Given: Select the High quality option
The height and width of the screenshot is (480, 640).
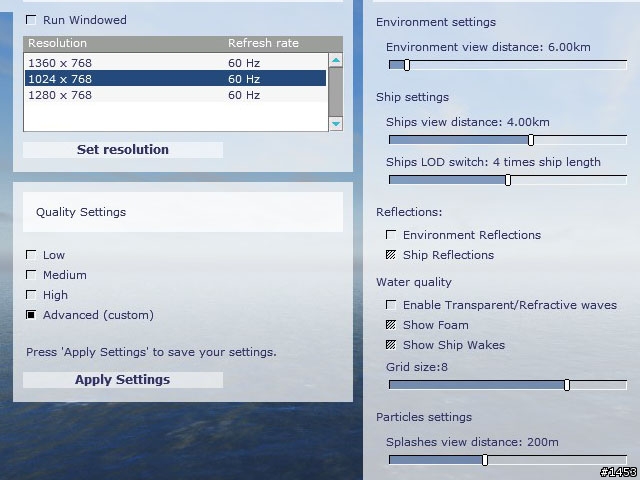Looking at the screenshot, I should coord(31,295).
